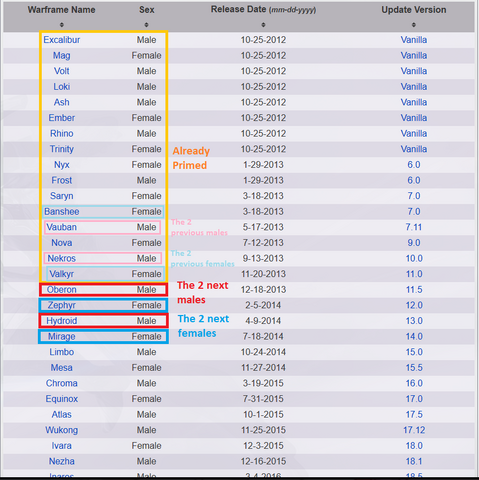This screenshot has height=480, width=479.
Task: Select the 7-18-2014 release date cell
Action: 263,337
